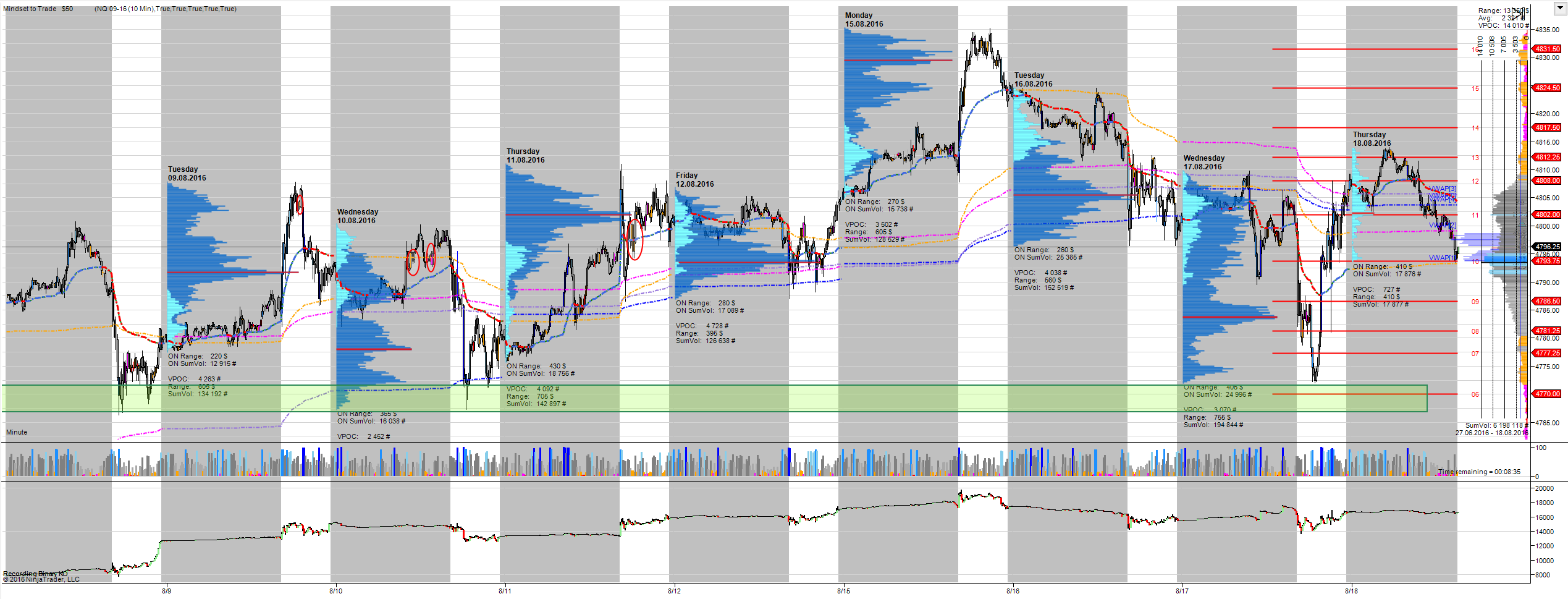Click the 8/17 date label on time axis

pyautogui.click(x=1182, y=591)
